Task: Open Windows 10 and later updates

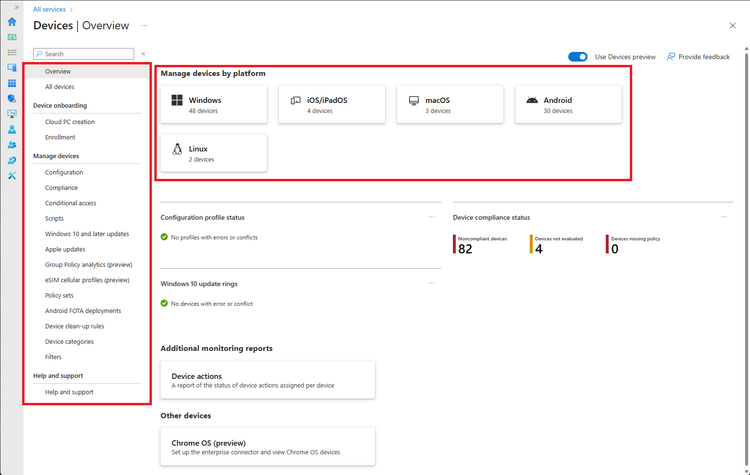Action: coord(87,234)
